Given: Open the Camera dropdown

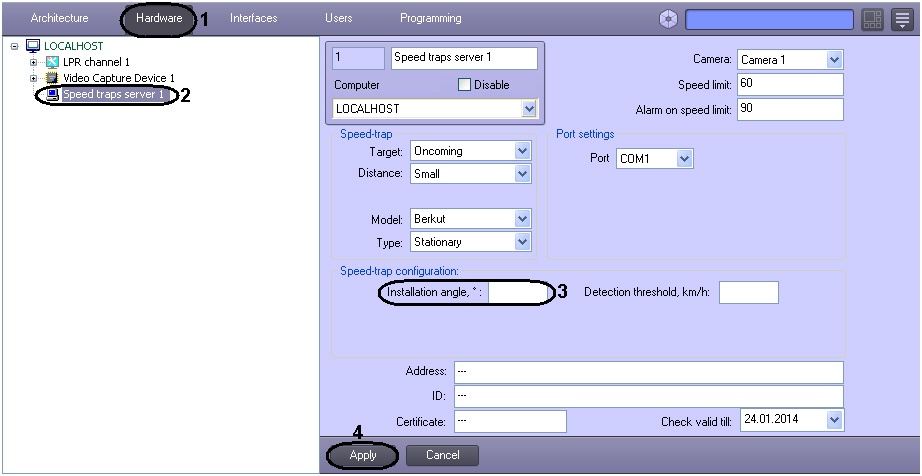Looking at the screenshot, I should tap(835, 60).
